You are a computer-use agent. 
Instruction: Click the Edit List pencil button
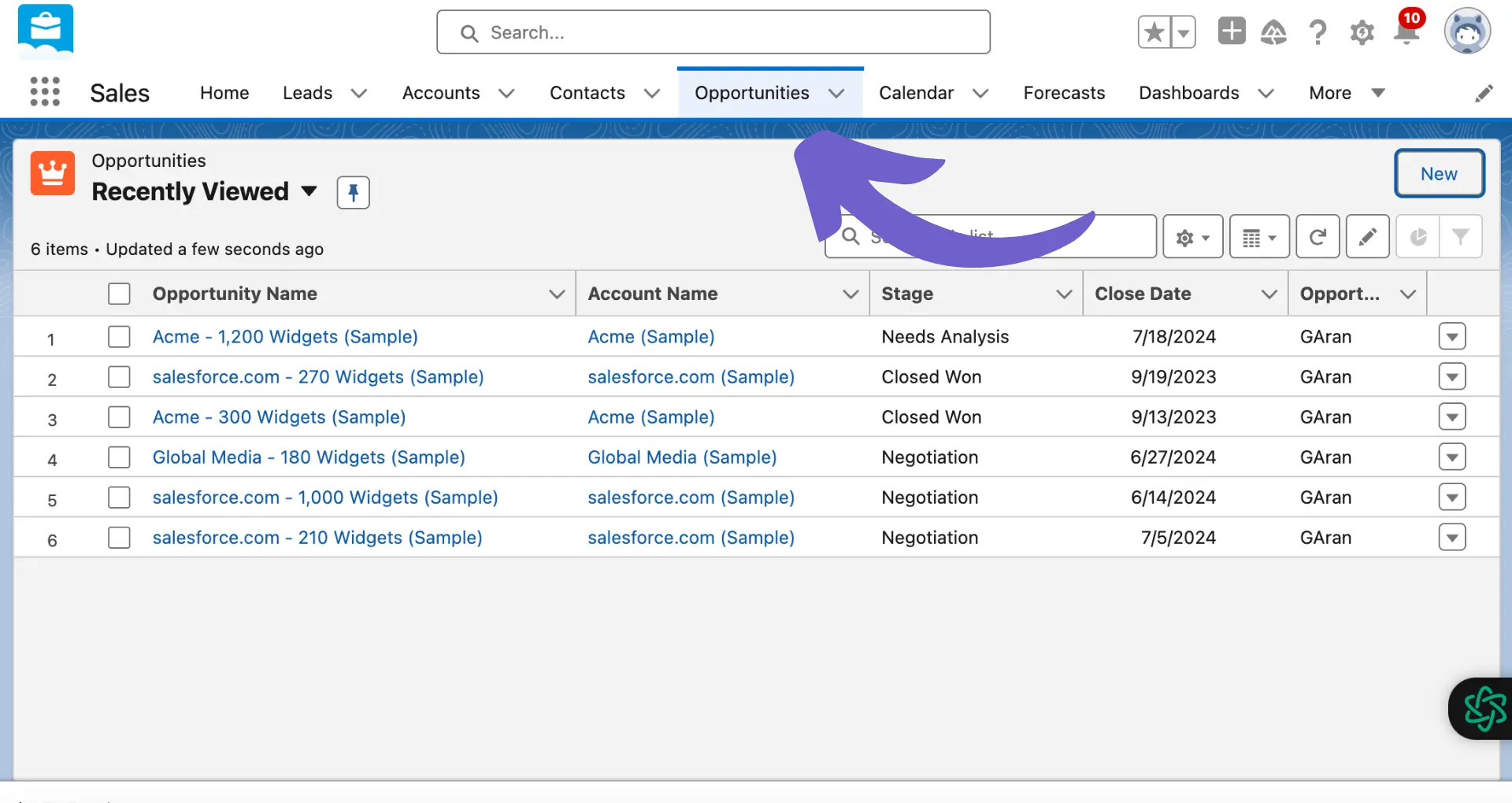tap(1367, 236)
